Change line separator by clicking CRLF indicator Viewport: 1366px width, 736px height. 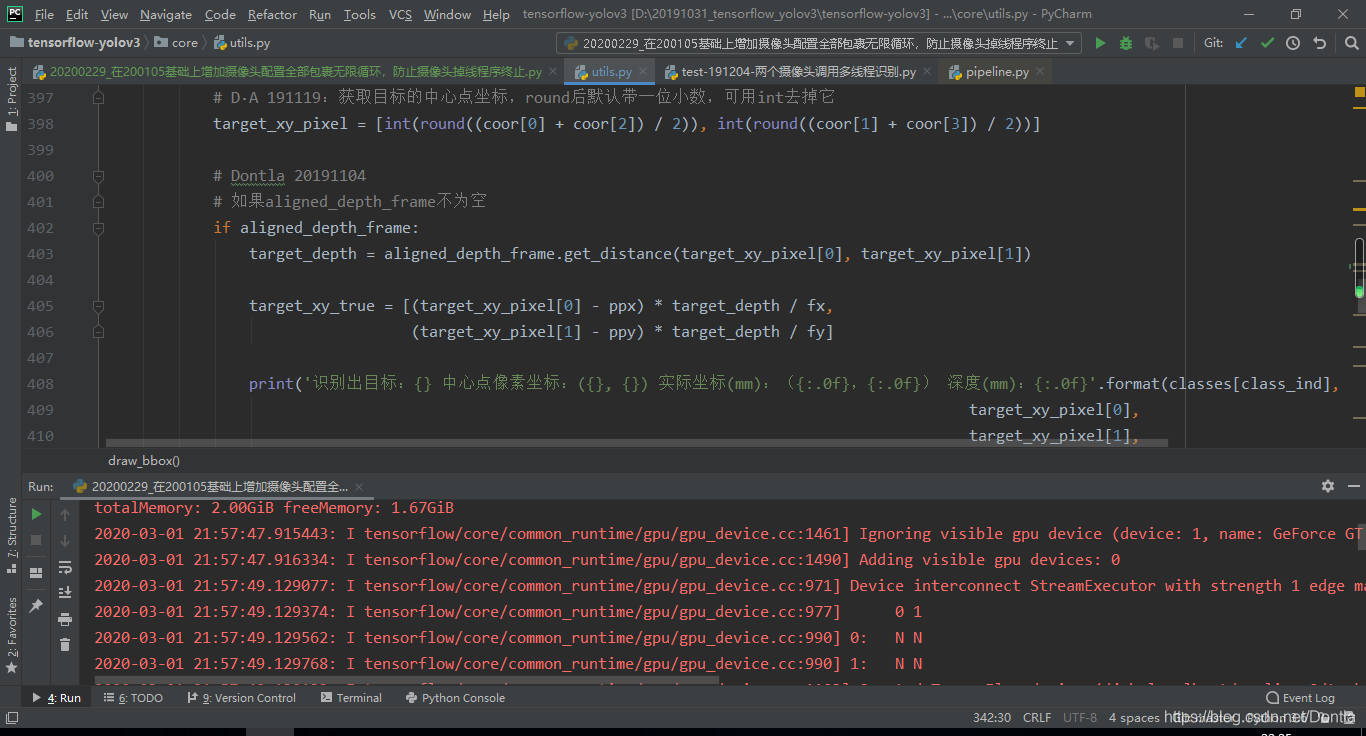click(x=1036, y=717)
